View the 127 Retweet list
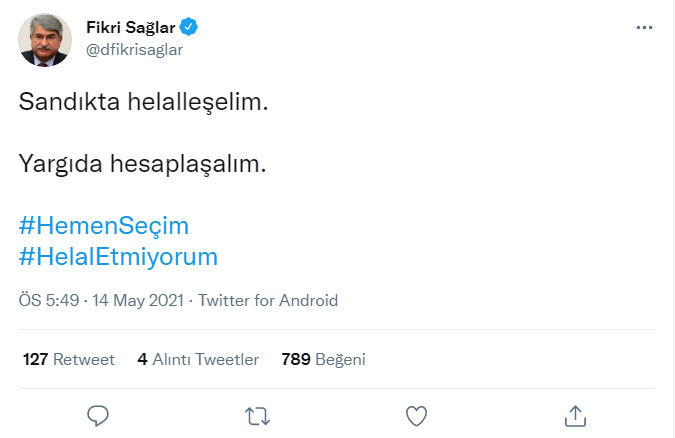This screenshot has width=675, height=438. [68, 359]
